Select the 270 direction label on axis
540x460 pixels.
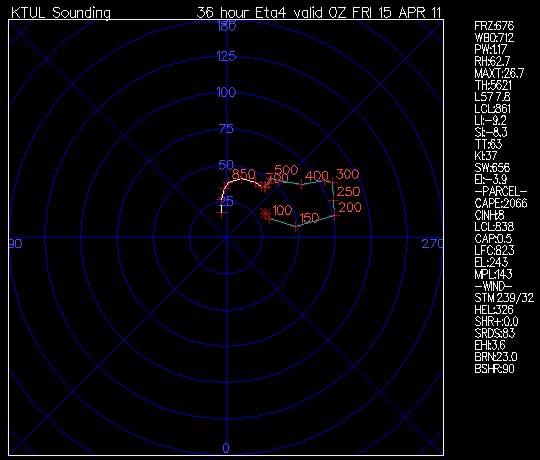(x=432, y=244)
